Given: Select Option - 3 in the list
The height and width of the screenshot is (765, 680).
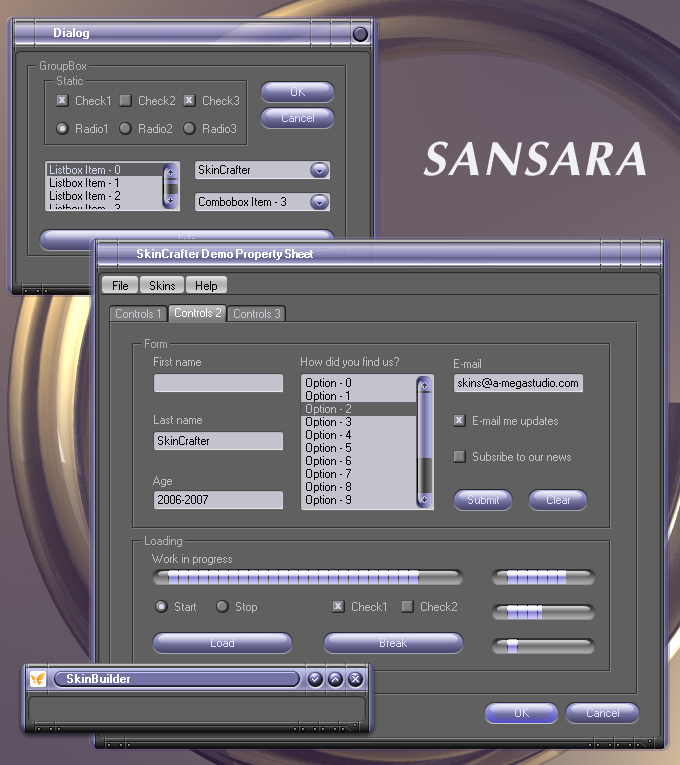Looking at the screenshot, I should tap(359, 422).
